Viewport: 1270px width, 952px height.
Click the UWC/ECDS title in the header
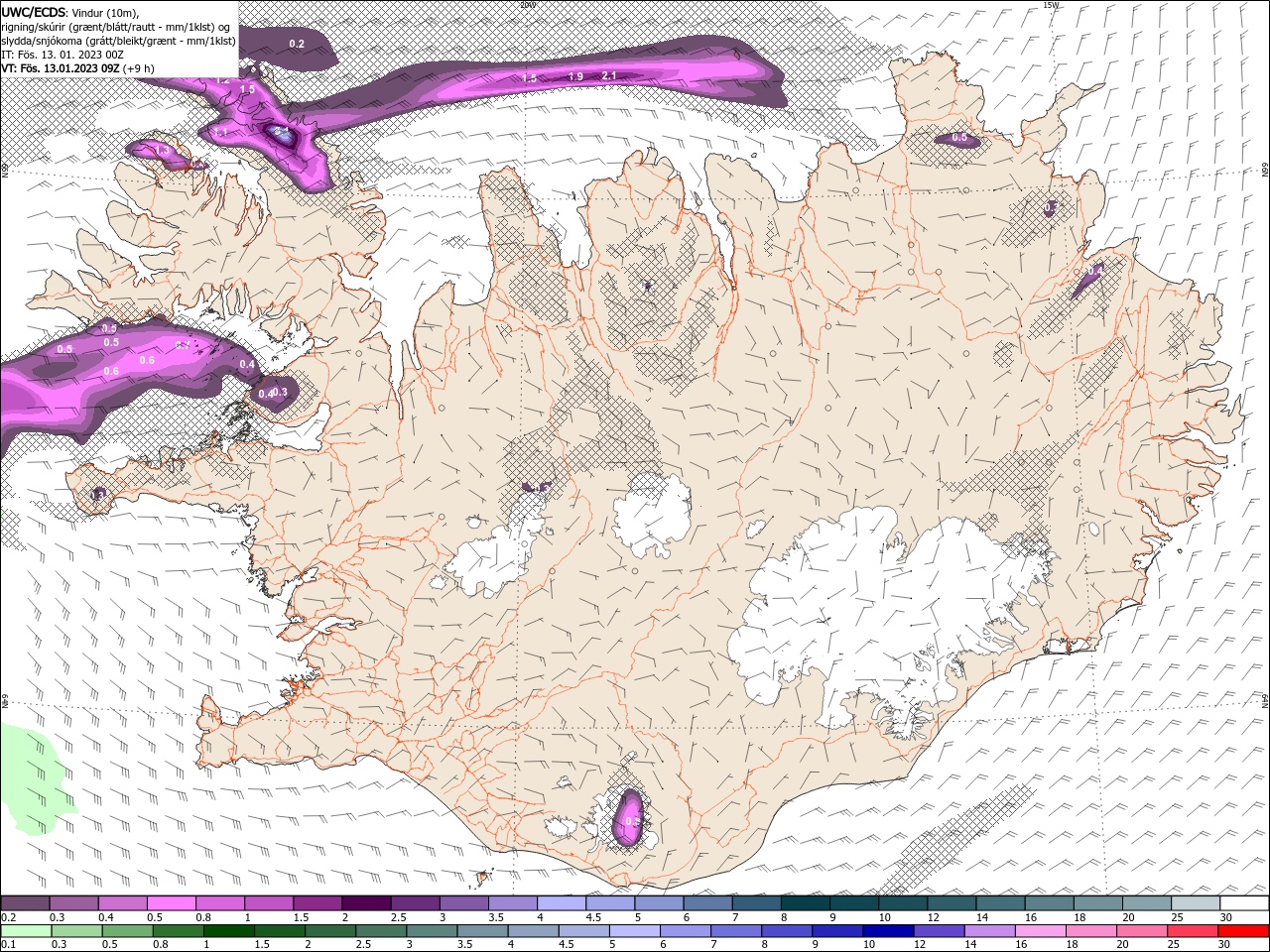(x=35, y=12)
